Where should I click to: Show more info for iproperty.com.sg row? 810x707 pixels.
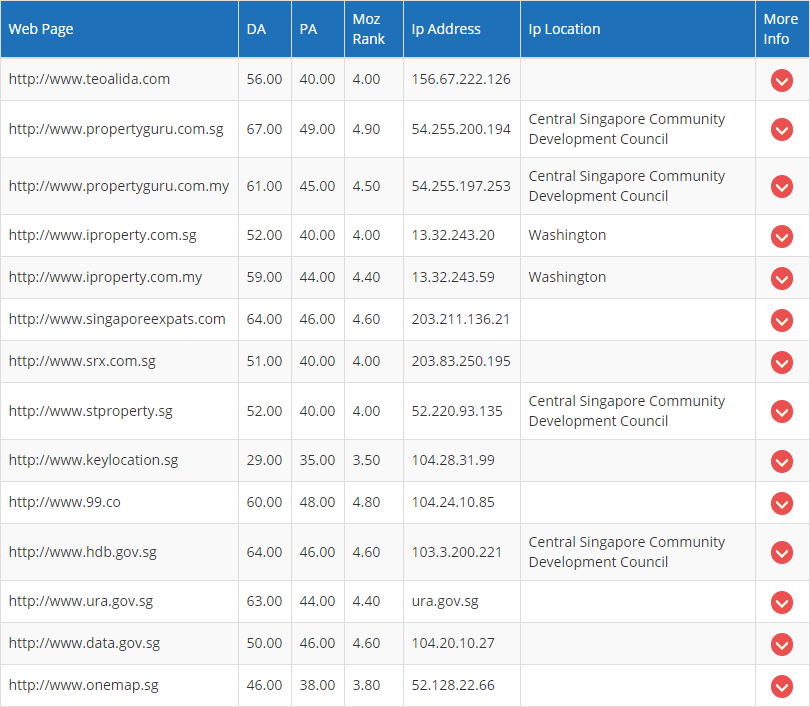[x=782, y=236]
